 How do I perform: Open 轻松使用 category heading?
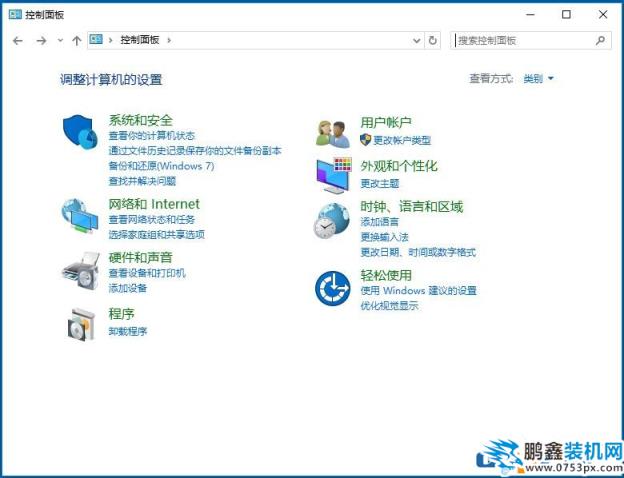[x=386, y=275]
